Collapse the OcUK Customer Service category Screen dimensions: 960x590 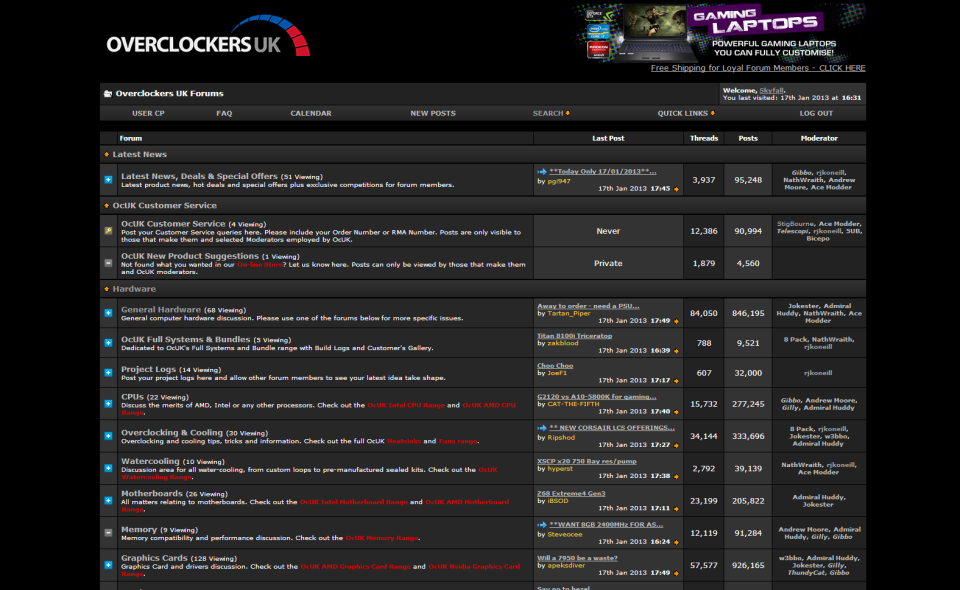click(107, 206)
